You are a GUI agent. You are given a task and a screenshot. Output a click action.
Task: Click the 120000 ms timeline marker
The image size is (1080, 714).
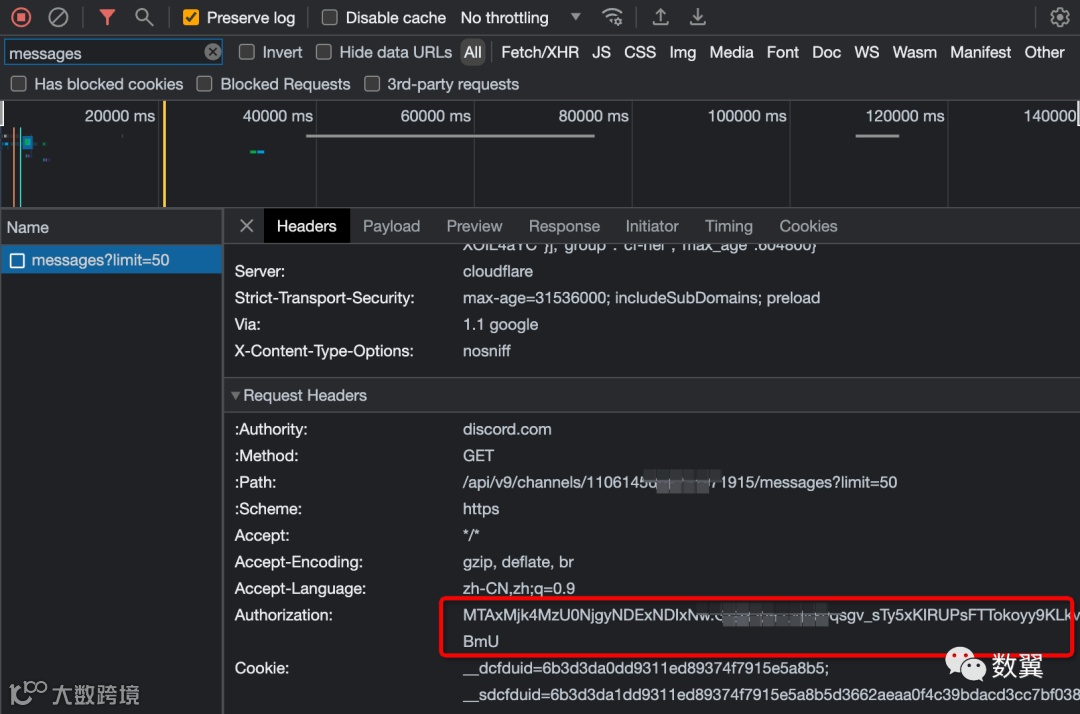(904, 116)
